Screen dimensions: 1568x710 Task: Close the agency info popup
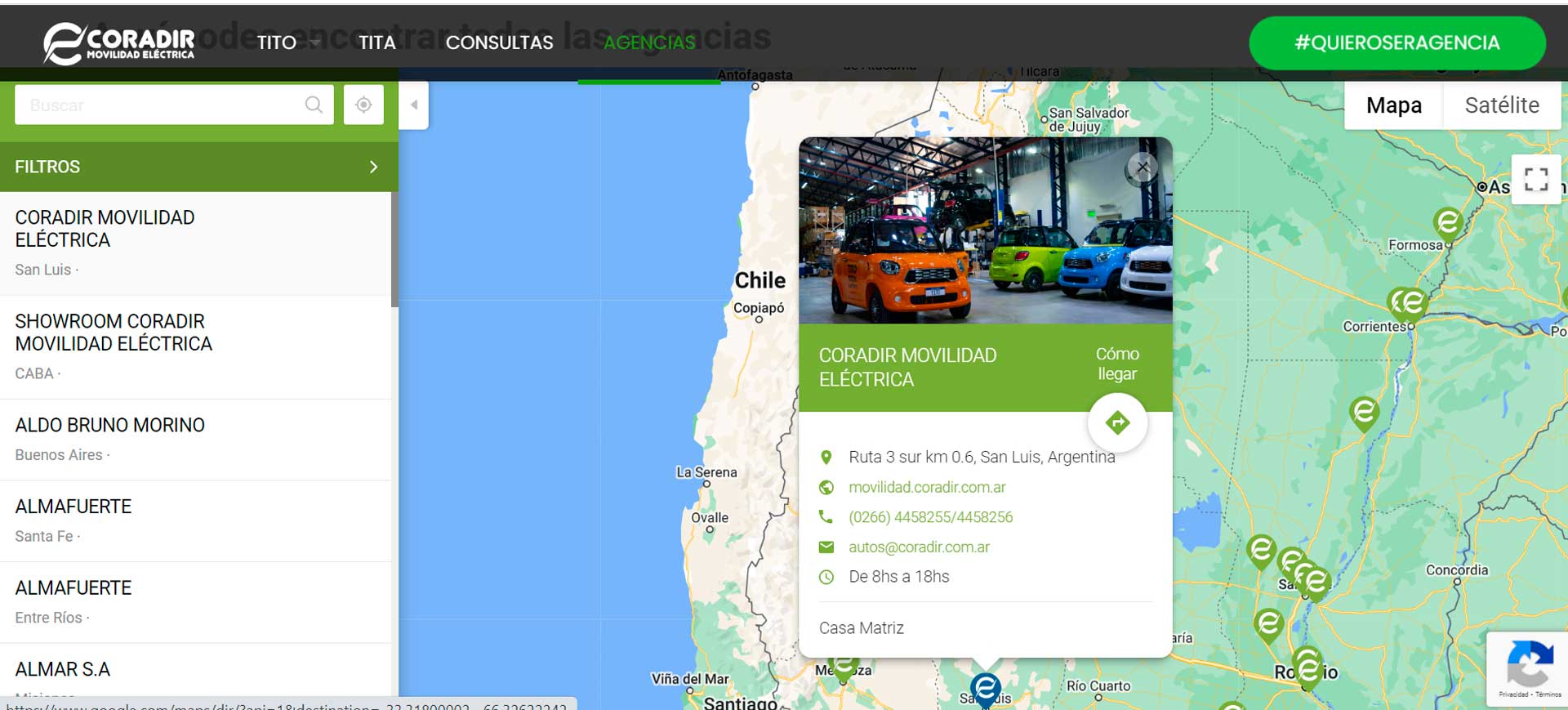[x=1143, y=167]
